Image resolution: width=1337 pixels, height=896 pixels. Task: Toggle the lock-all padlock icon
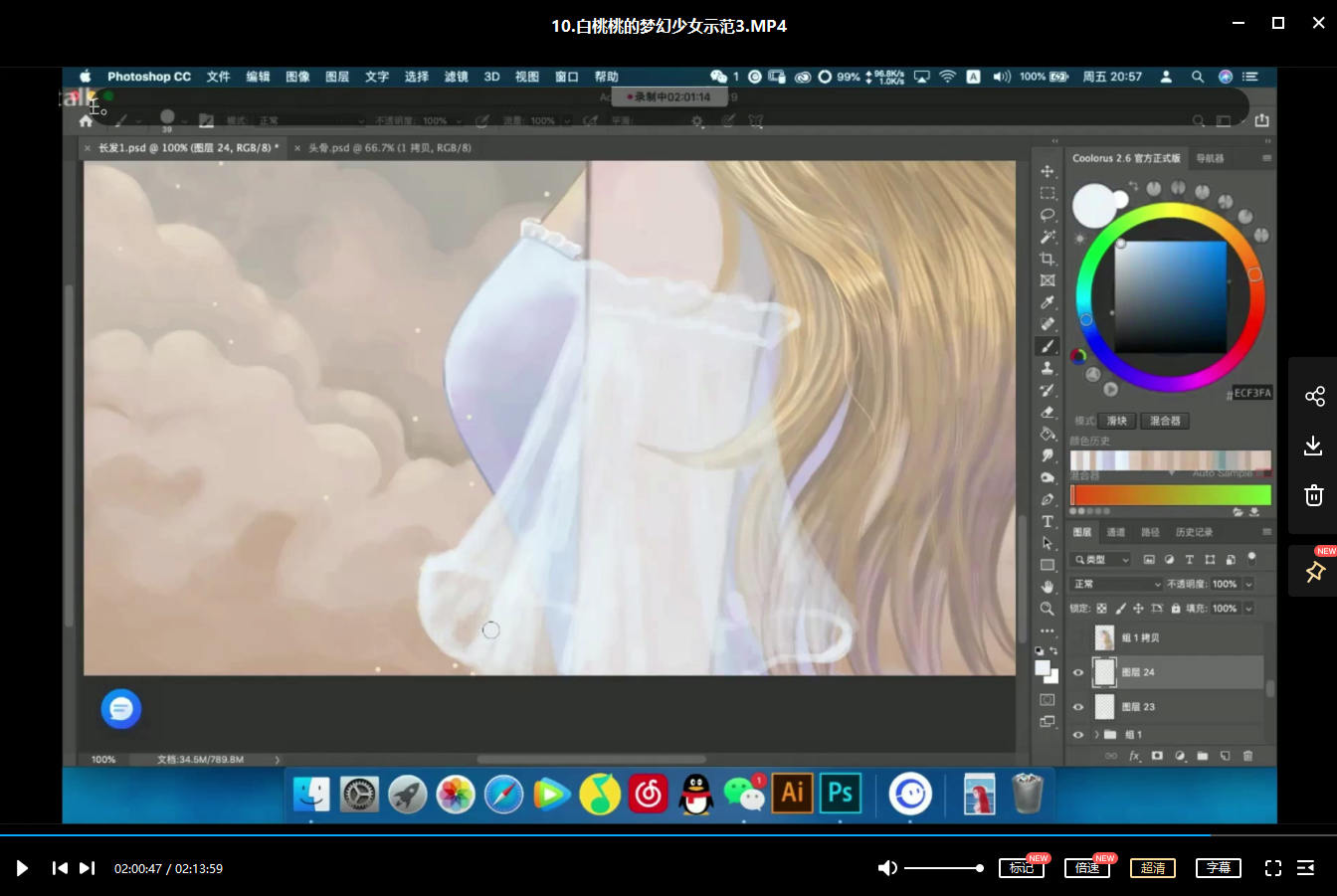click(x=1176, y=609)
